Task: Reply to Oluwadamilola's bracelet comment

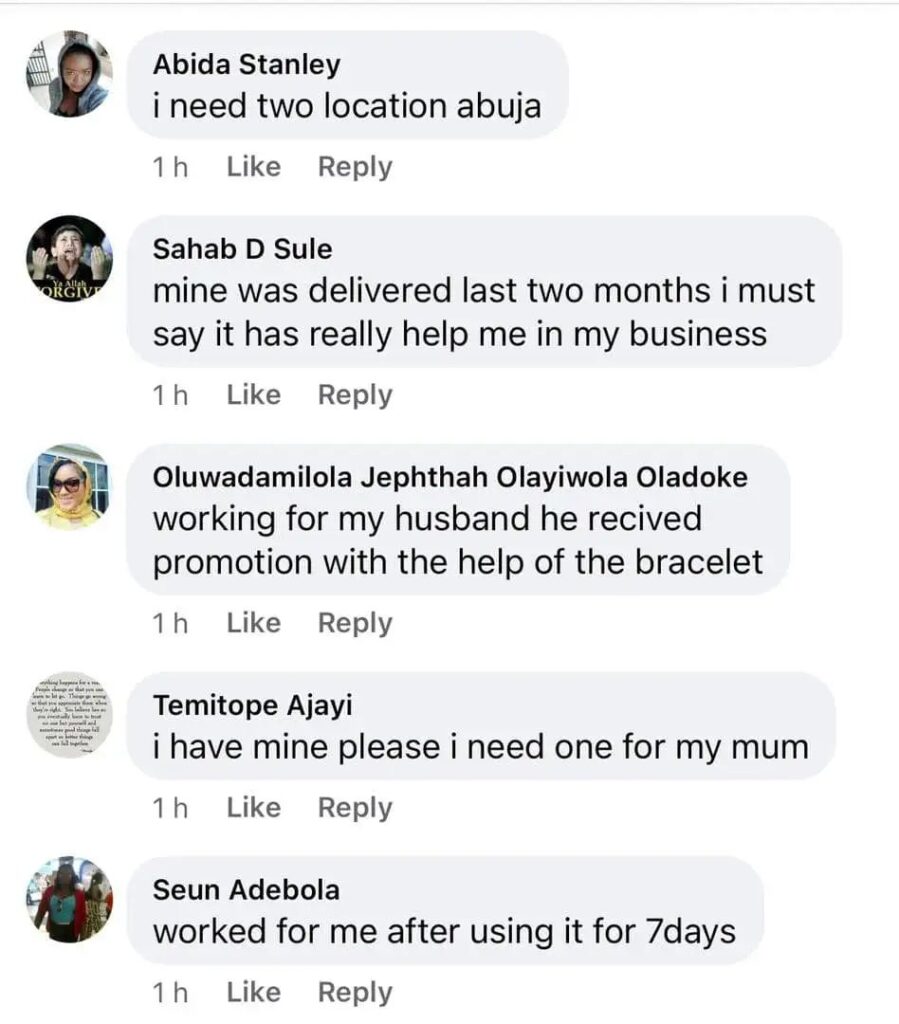Action: [355, 623]
